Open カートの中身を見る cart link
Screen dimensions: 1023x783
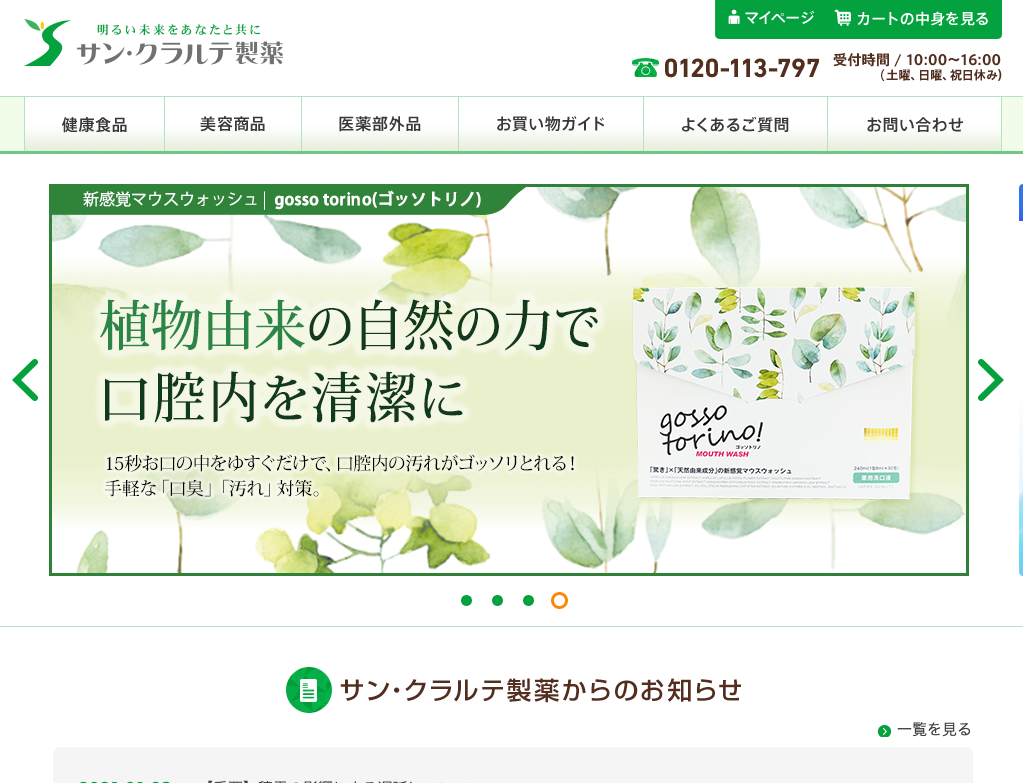click(912, 18)
